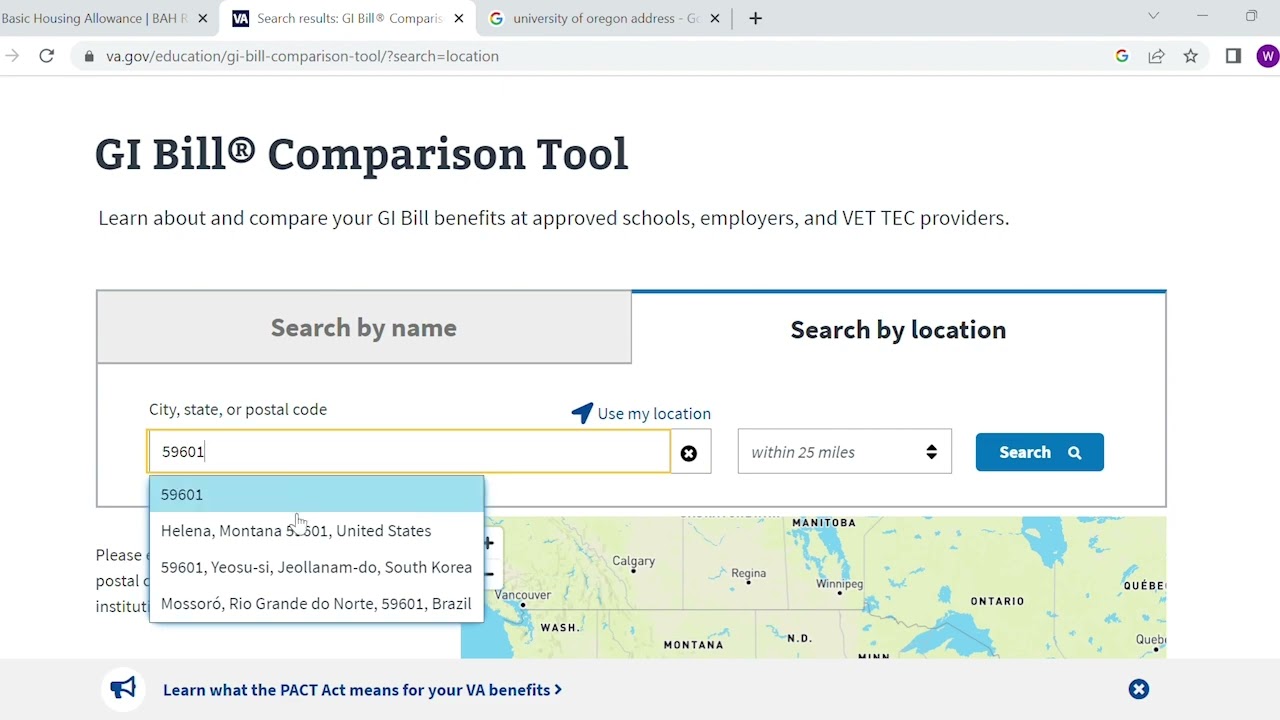
Task: Open the Chrome profile avatar
Action: (x=1267, y=56)
